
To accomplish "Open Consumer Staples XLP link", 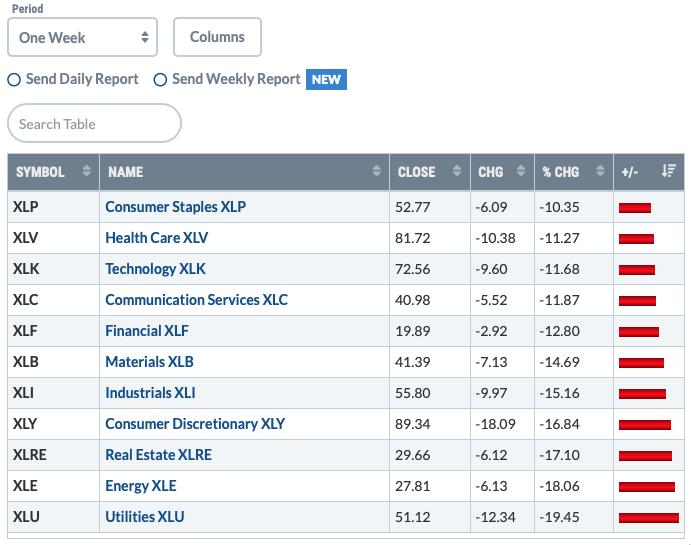I will tap(175, 207).
